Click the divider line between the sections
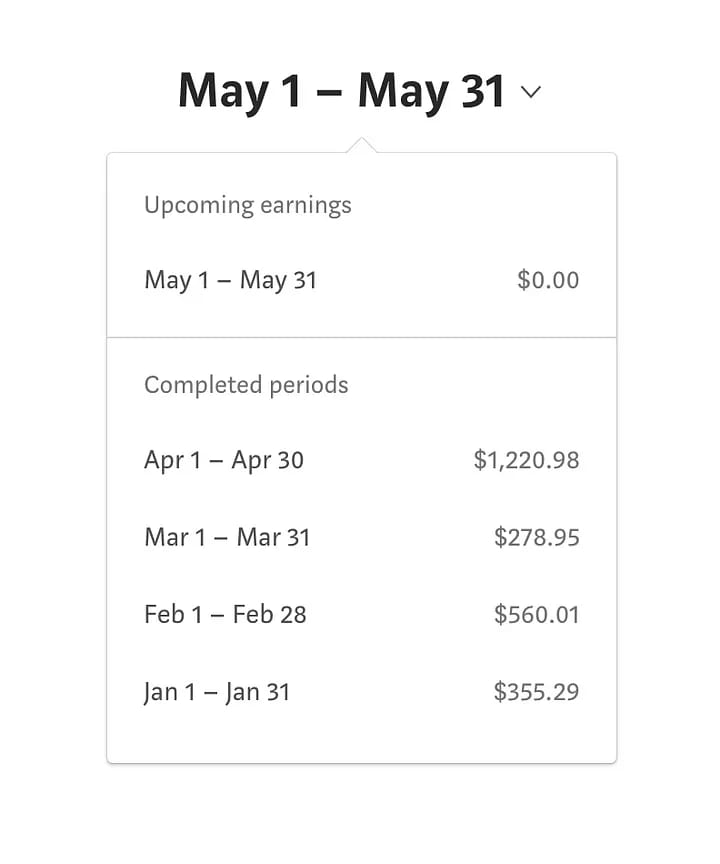Viewport: 720px width, 864px height. click(x=361, y=338)
